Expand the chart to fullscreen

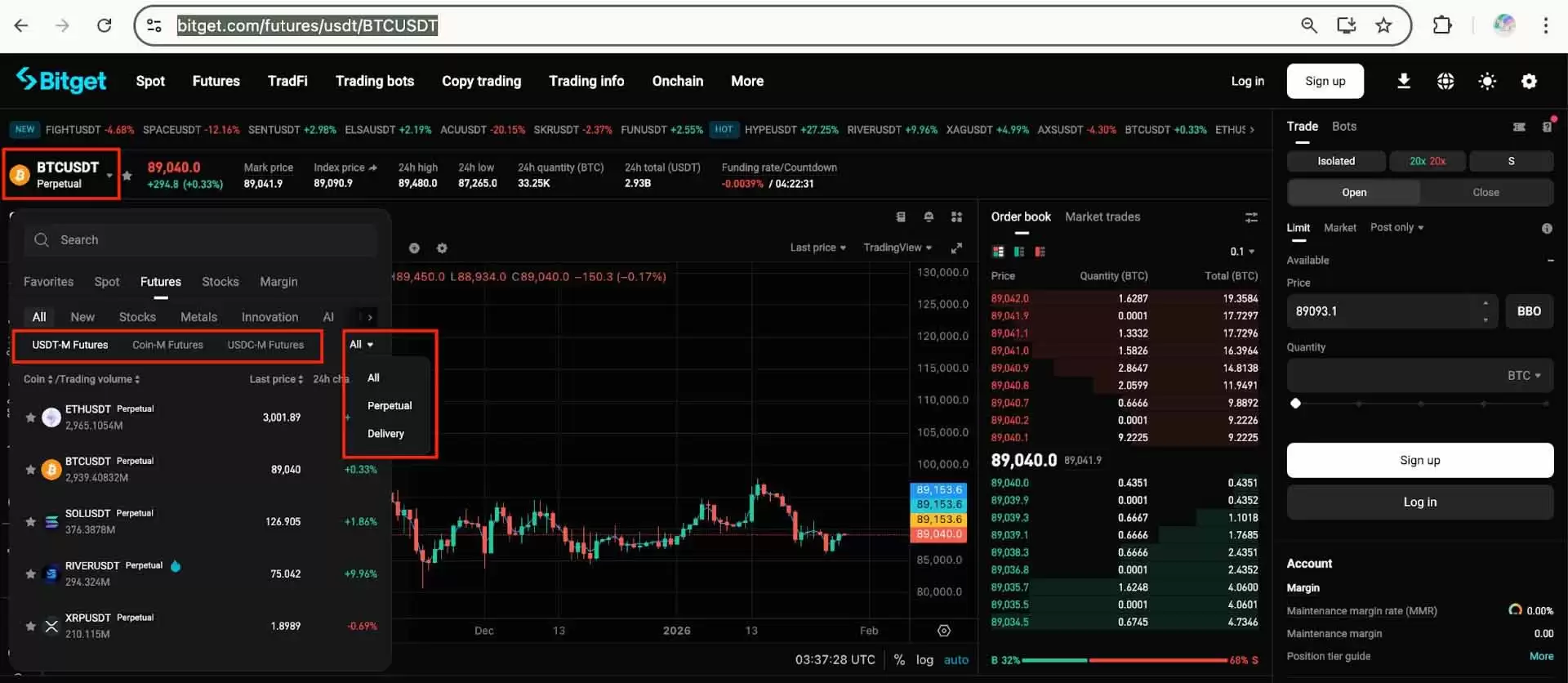pos(956,248)
